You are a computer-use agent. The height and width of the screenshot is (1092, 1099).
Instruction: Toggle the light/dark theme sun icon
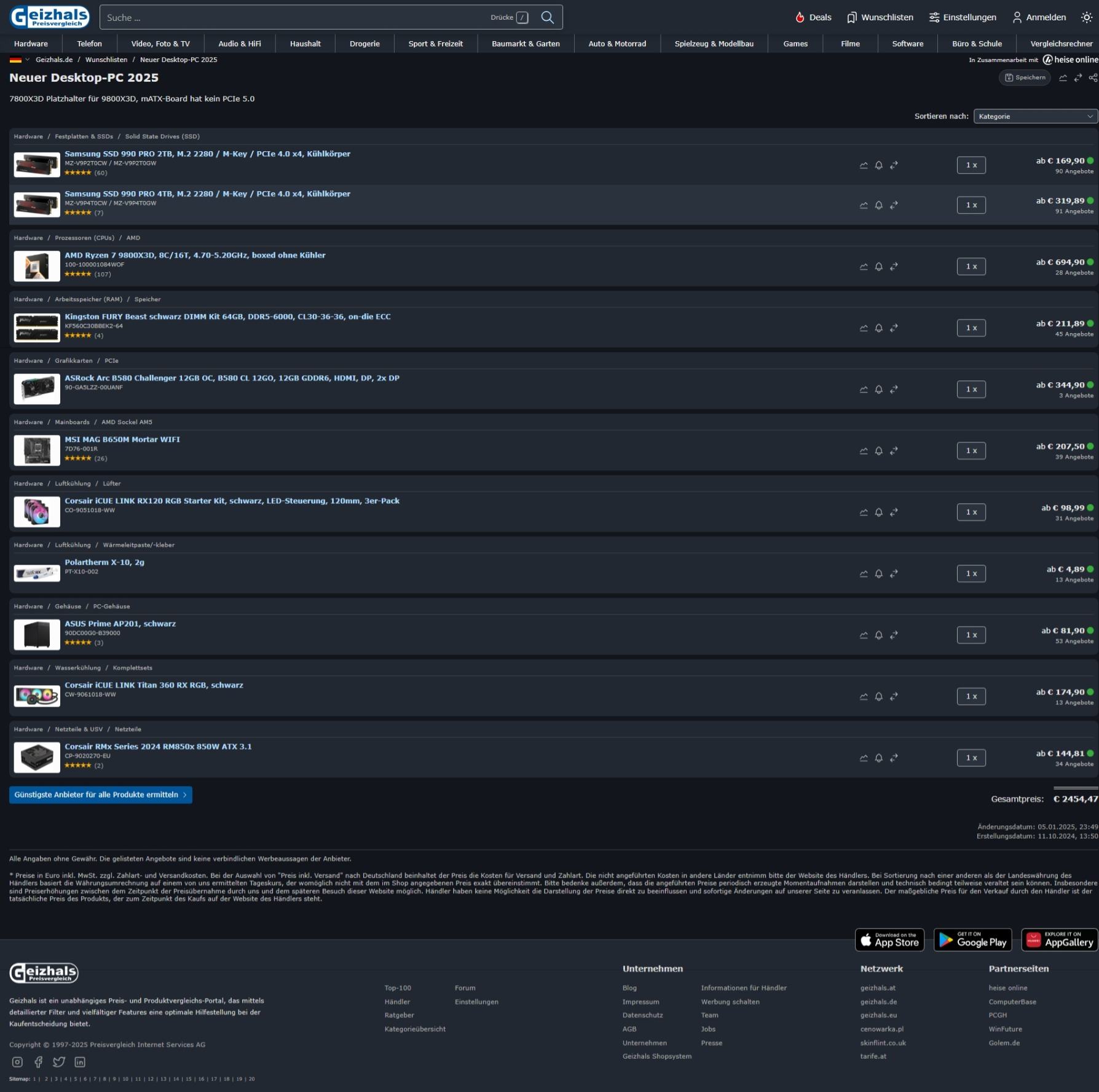click(x=1087, y=17)
